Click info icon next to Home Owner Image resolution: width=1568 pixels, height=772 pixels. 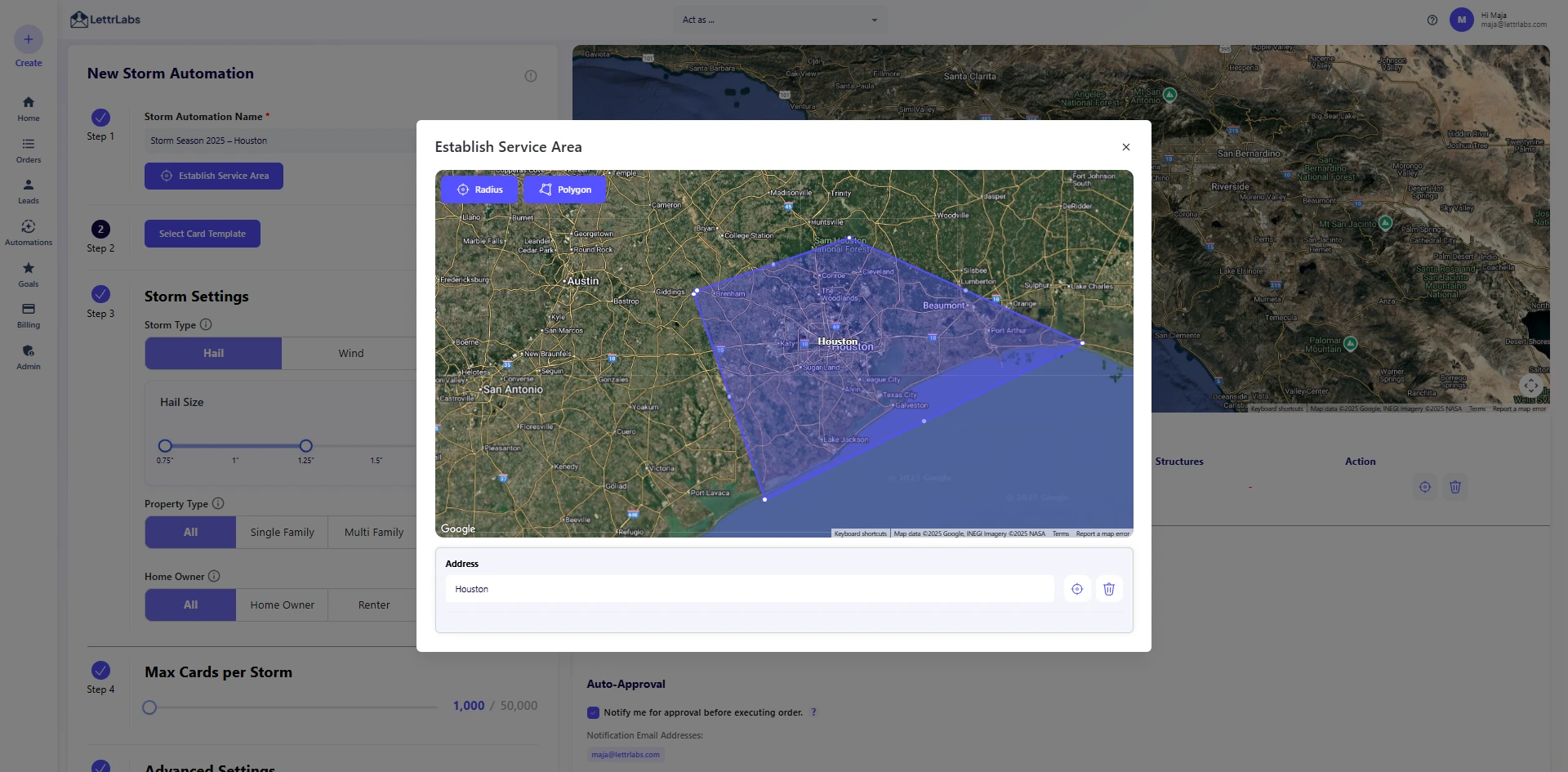214,576
